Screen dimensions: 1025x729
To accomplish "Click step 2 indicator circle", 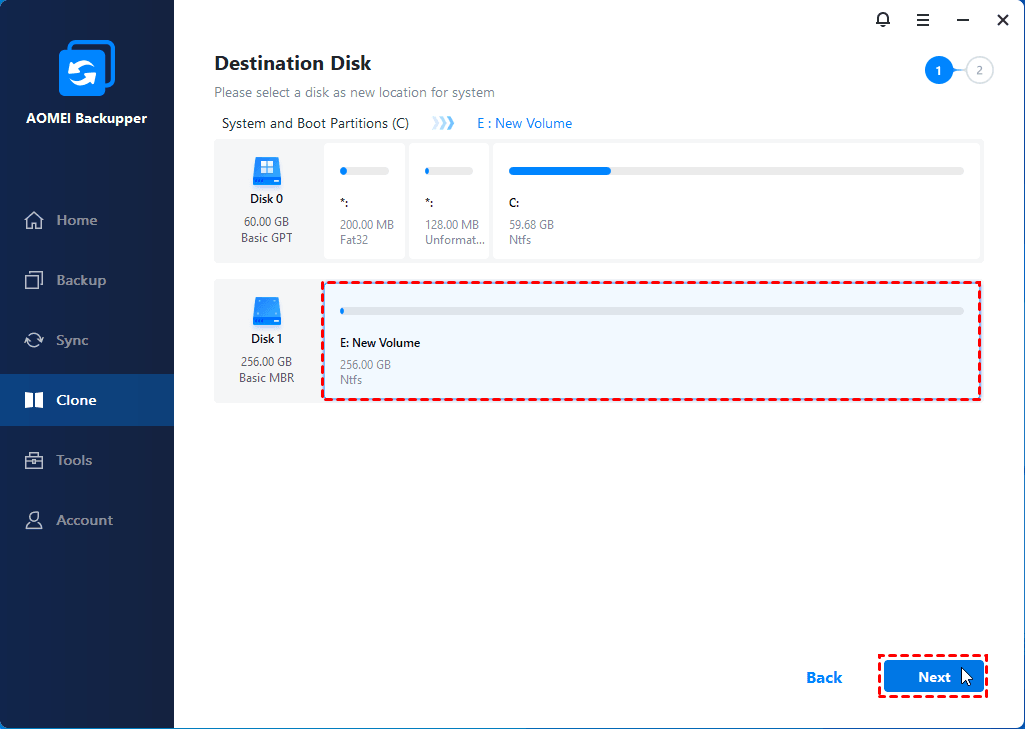I will point(979,71).
